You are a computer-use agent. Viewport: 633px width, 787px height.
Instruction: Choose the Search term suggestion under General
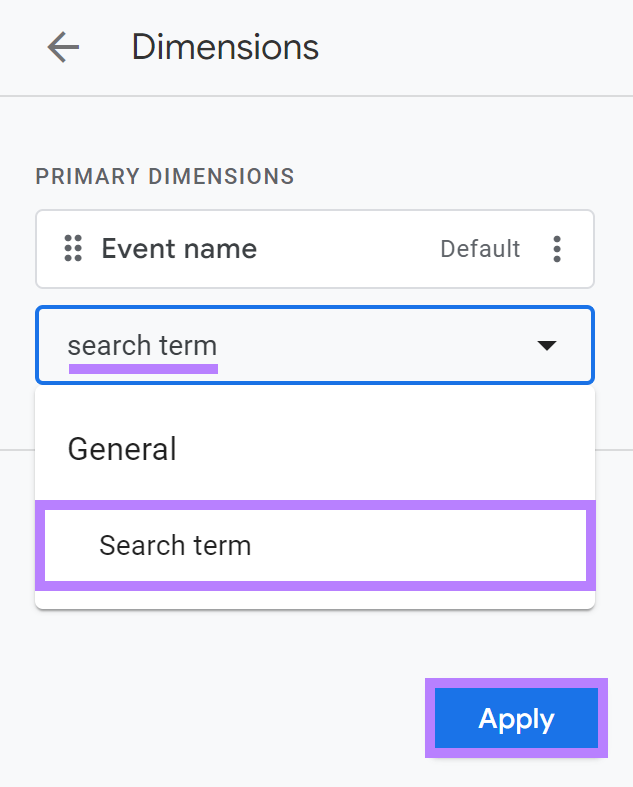[x=175, y=545]
